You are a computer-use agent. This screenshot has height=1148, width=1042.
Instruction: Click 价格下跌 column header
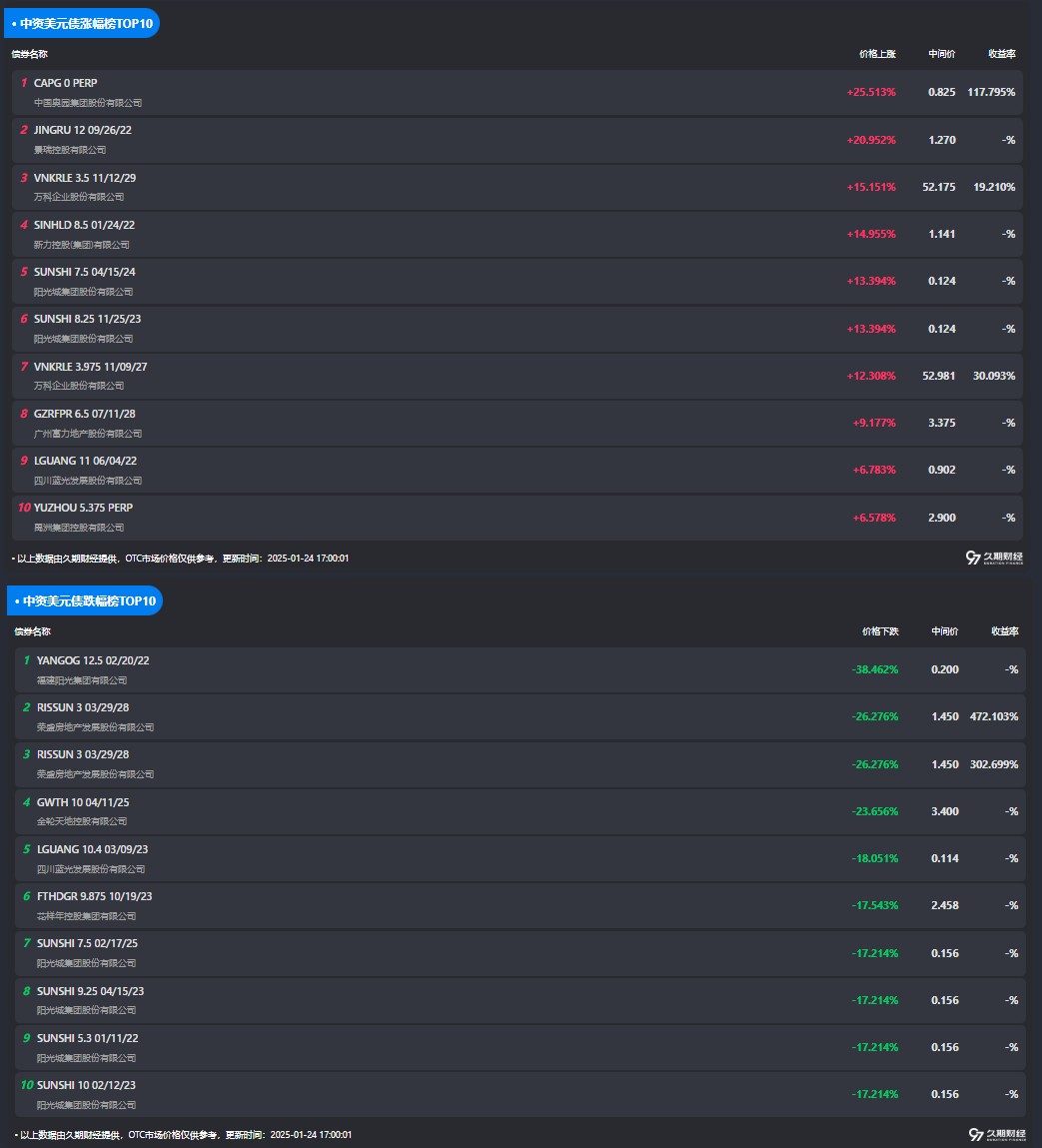pyautogui.click(x=880, y=631)
